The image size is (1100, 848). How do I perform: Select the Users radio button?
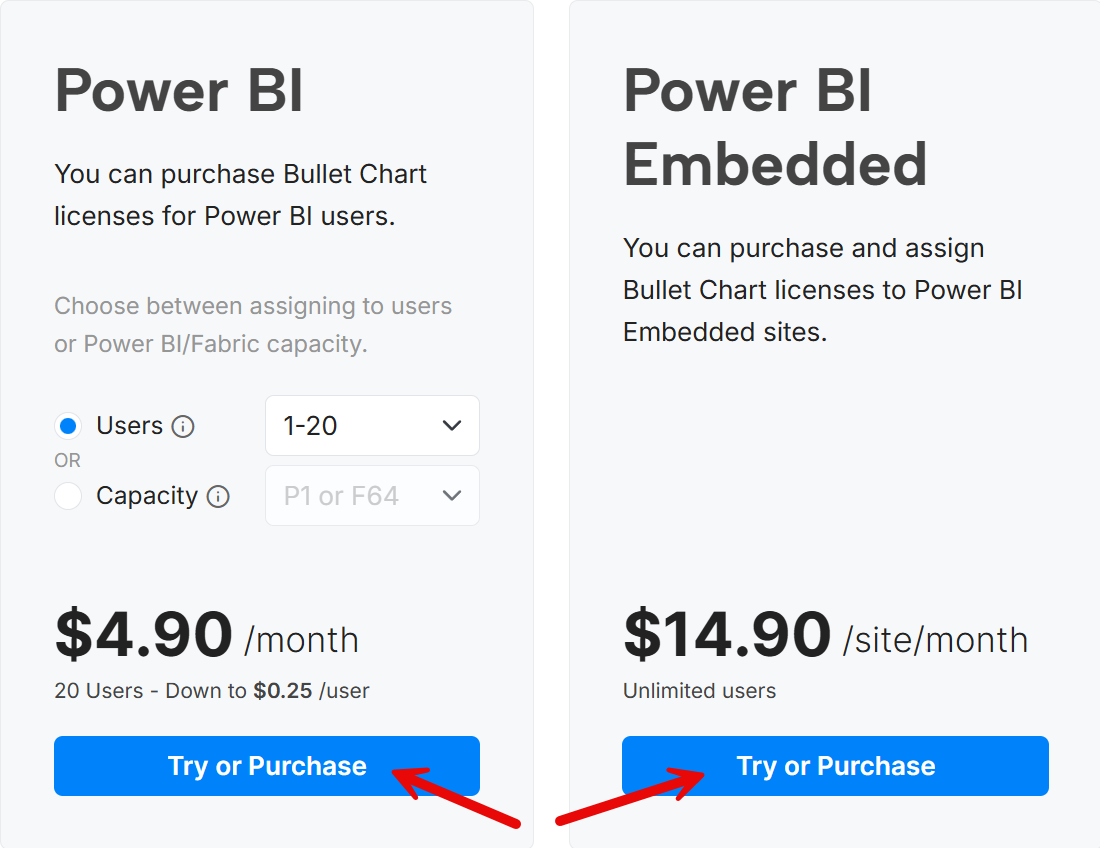(68, 426)
